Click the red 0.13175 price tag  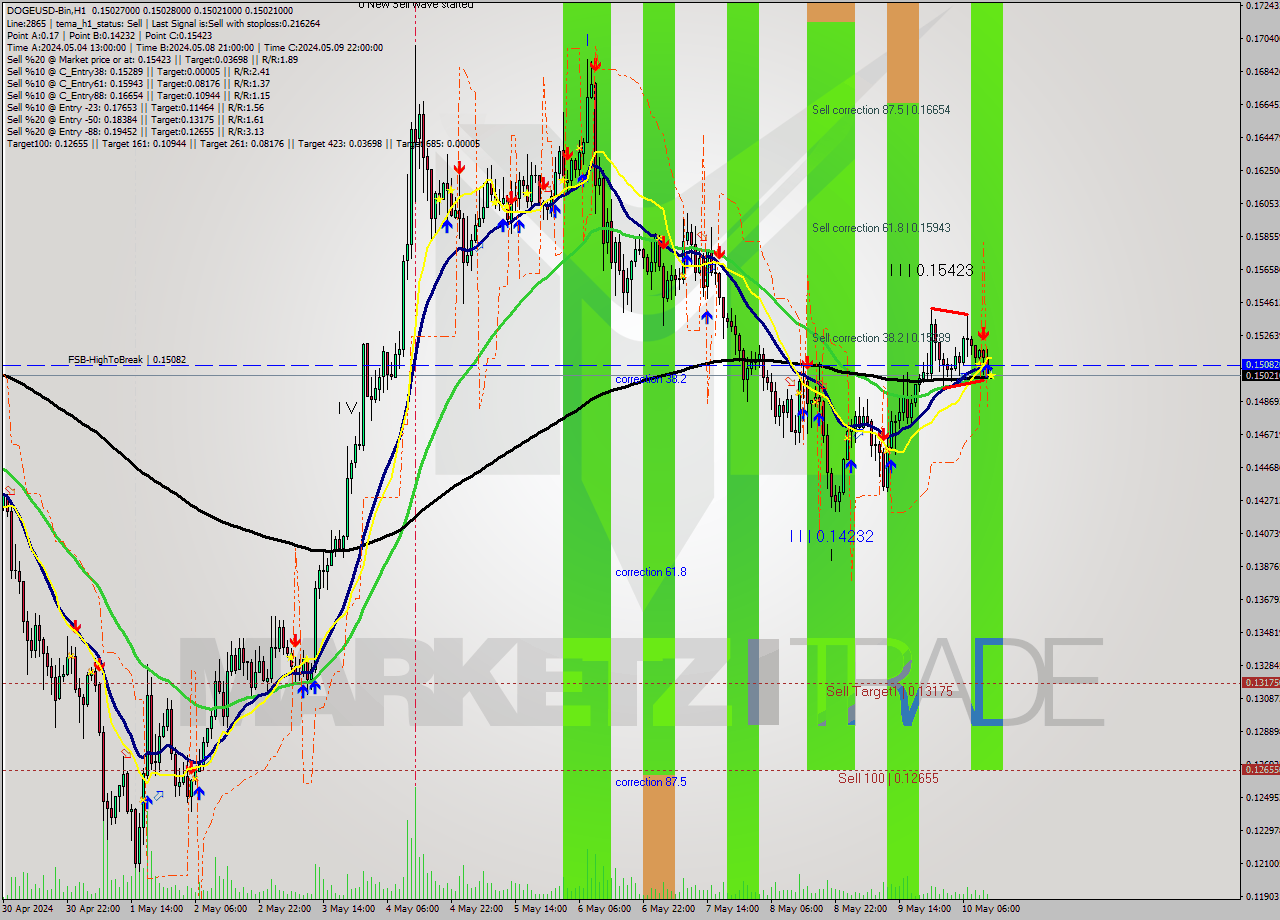[x=1260, y=683]
